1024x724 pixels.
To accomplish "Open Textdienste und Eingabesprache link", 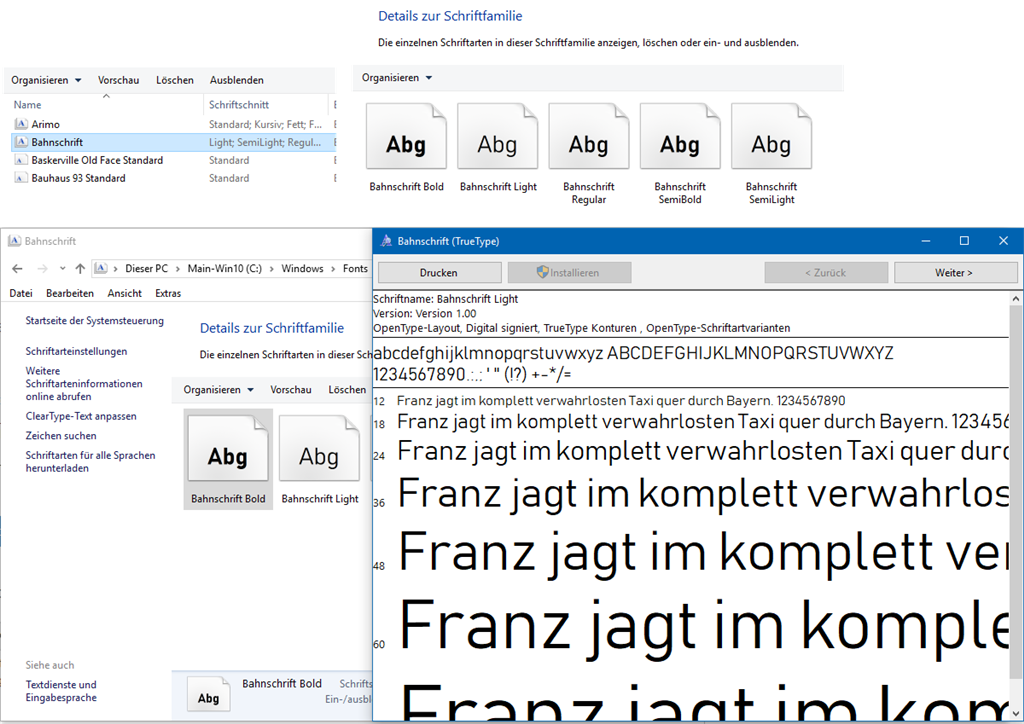I will pos(61,691).
